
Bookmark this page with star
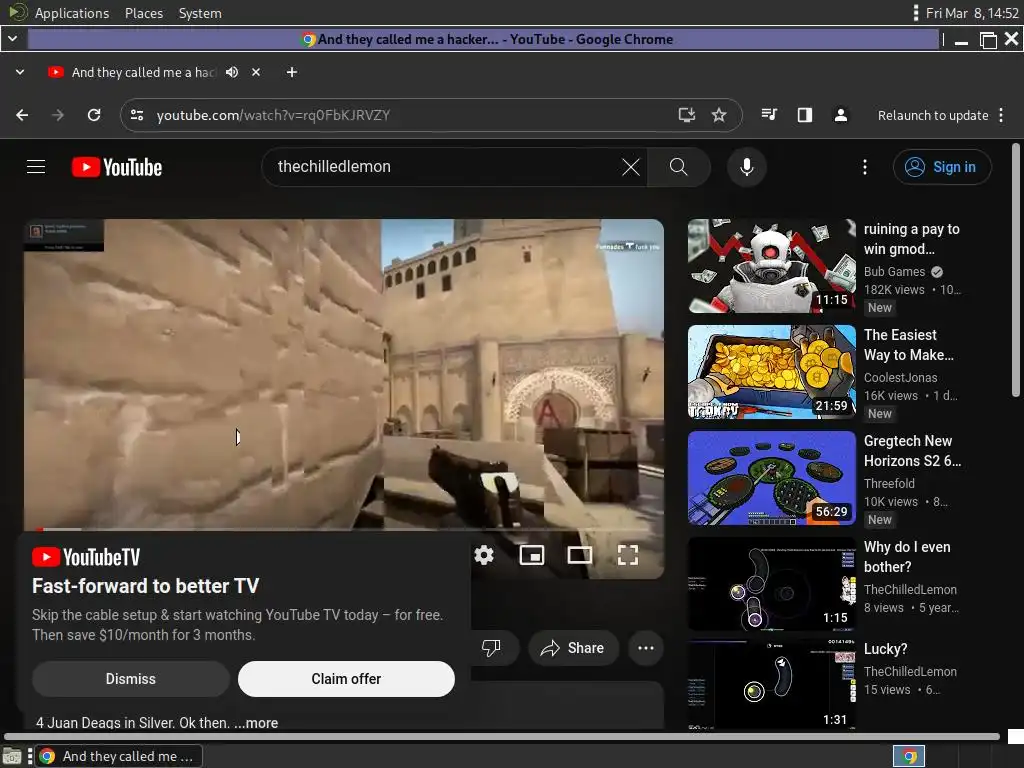pyautogui.click(x=719, y=115)
